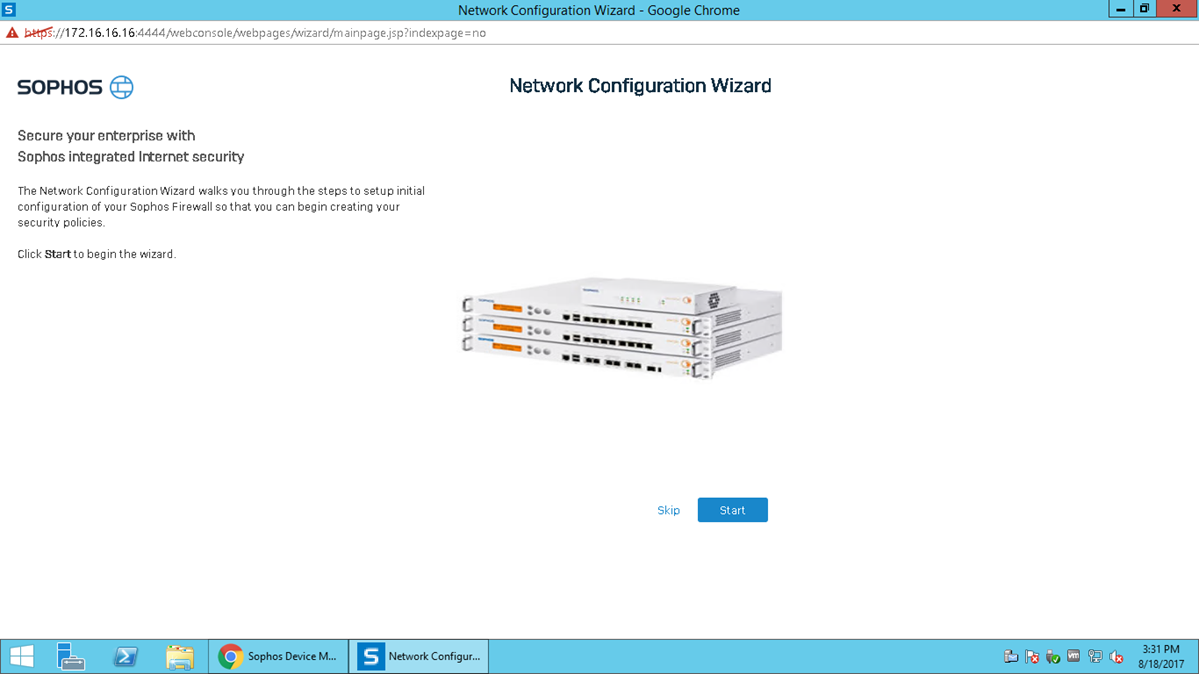Skip the Network Configuration Wizard
Image resolution: width=1199 pixels, height=674 pixels.
point(668,510)
